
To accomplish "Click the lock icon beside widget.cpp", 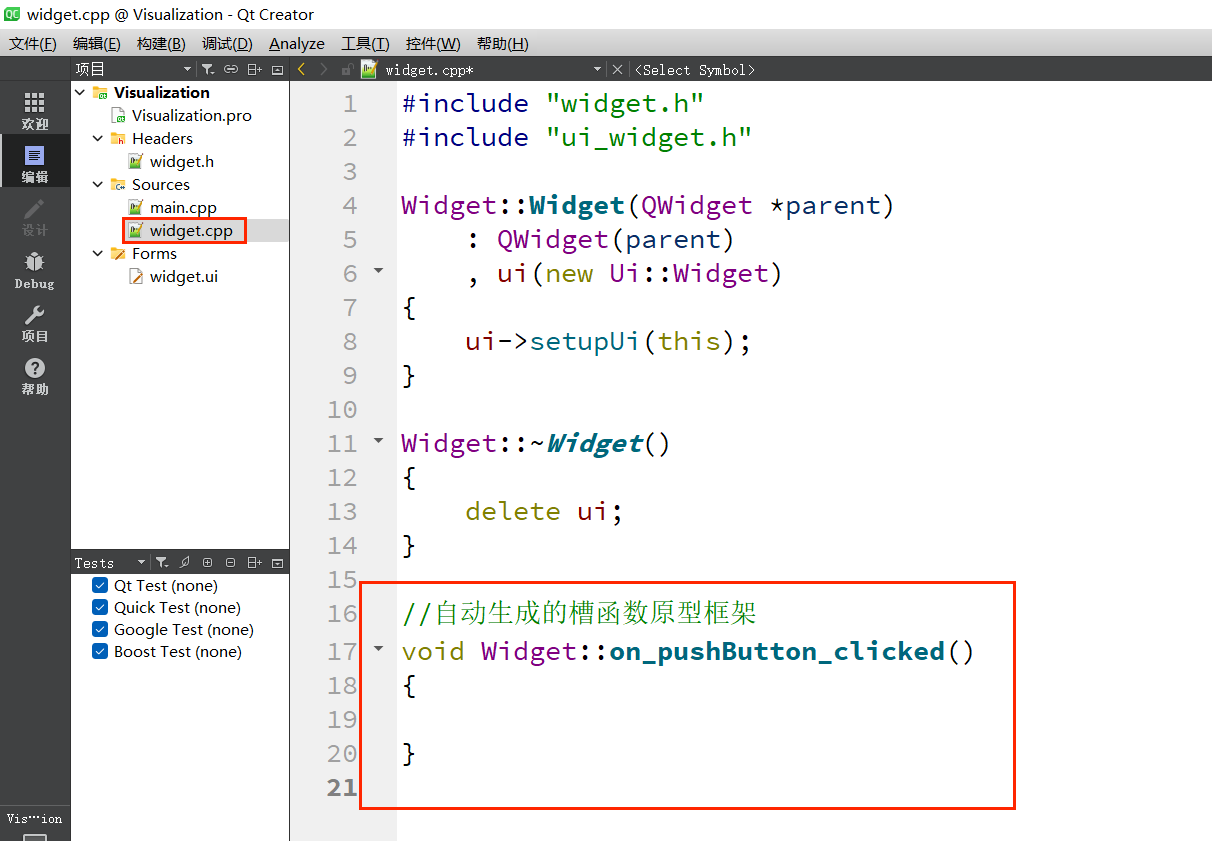I will point(347,69).
